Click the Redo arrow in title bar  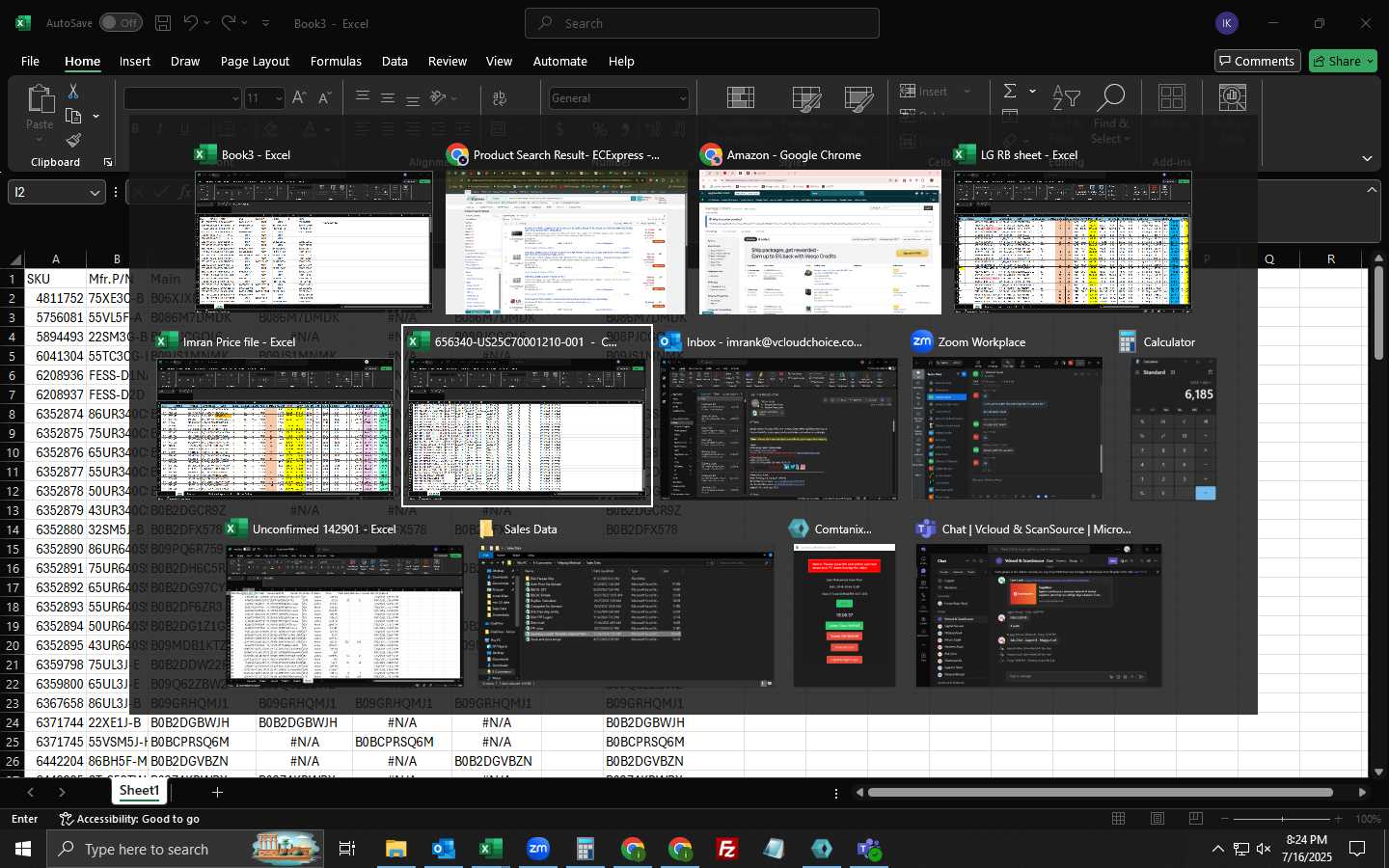tap(229, 23)
